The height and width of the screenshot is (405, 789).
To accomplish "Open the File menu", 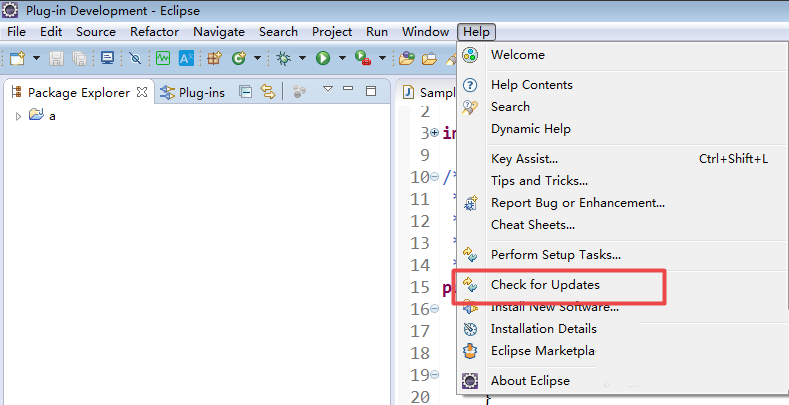I will click(16, 32).
